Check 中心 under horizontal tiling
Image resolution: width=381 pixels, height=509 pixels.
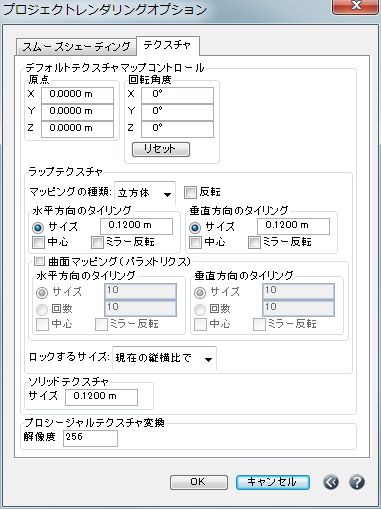coord(38,242)
